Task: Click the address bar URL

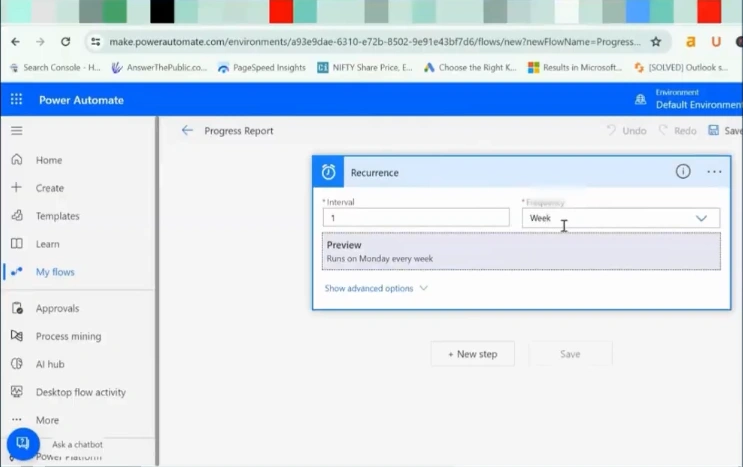Action: [374, 42]
